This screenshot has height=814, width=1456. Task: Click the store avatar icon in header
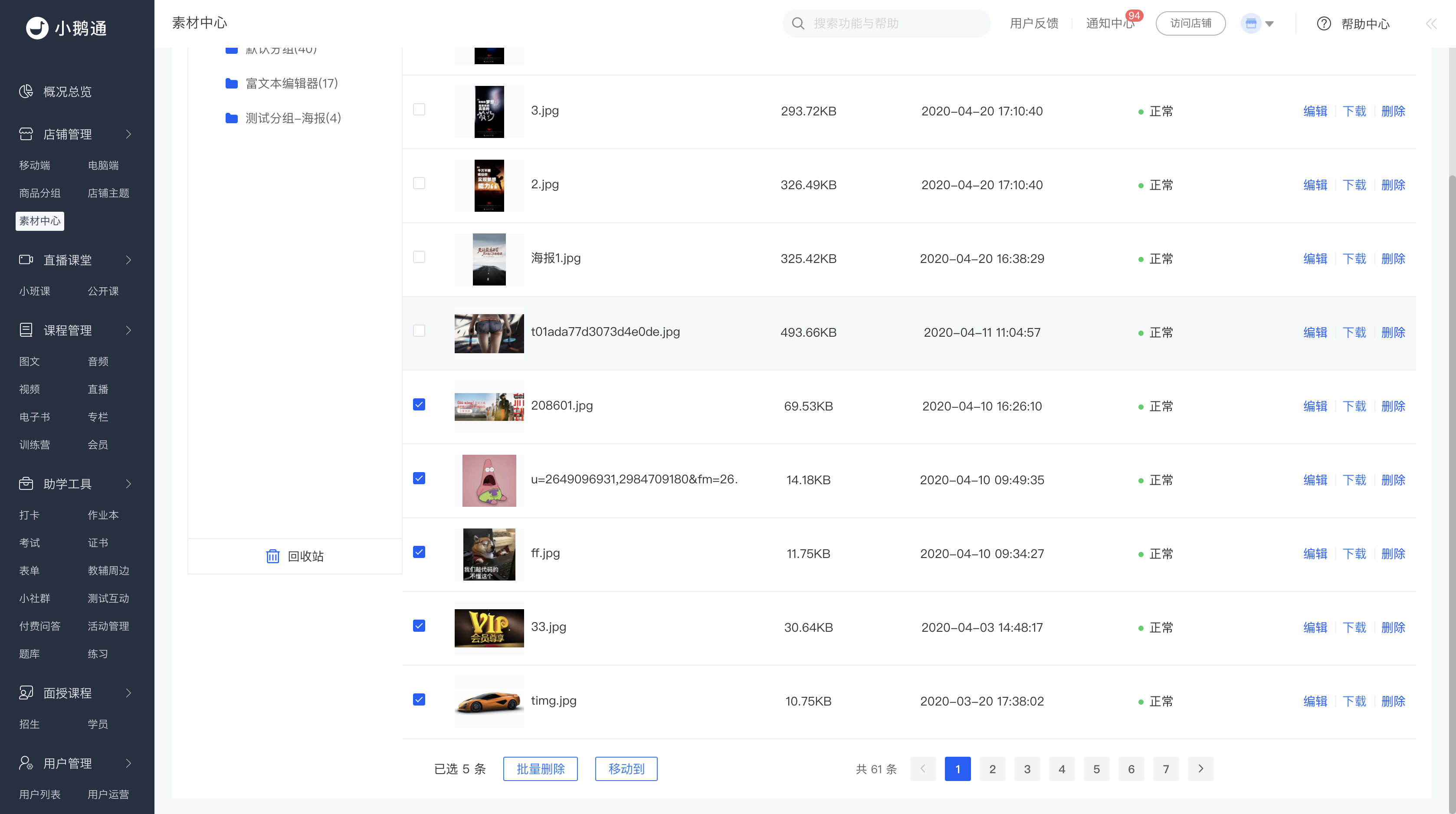(1251, 23)
